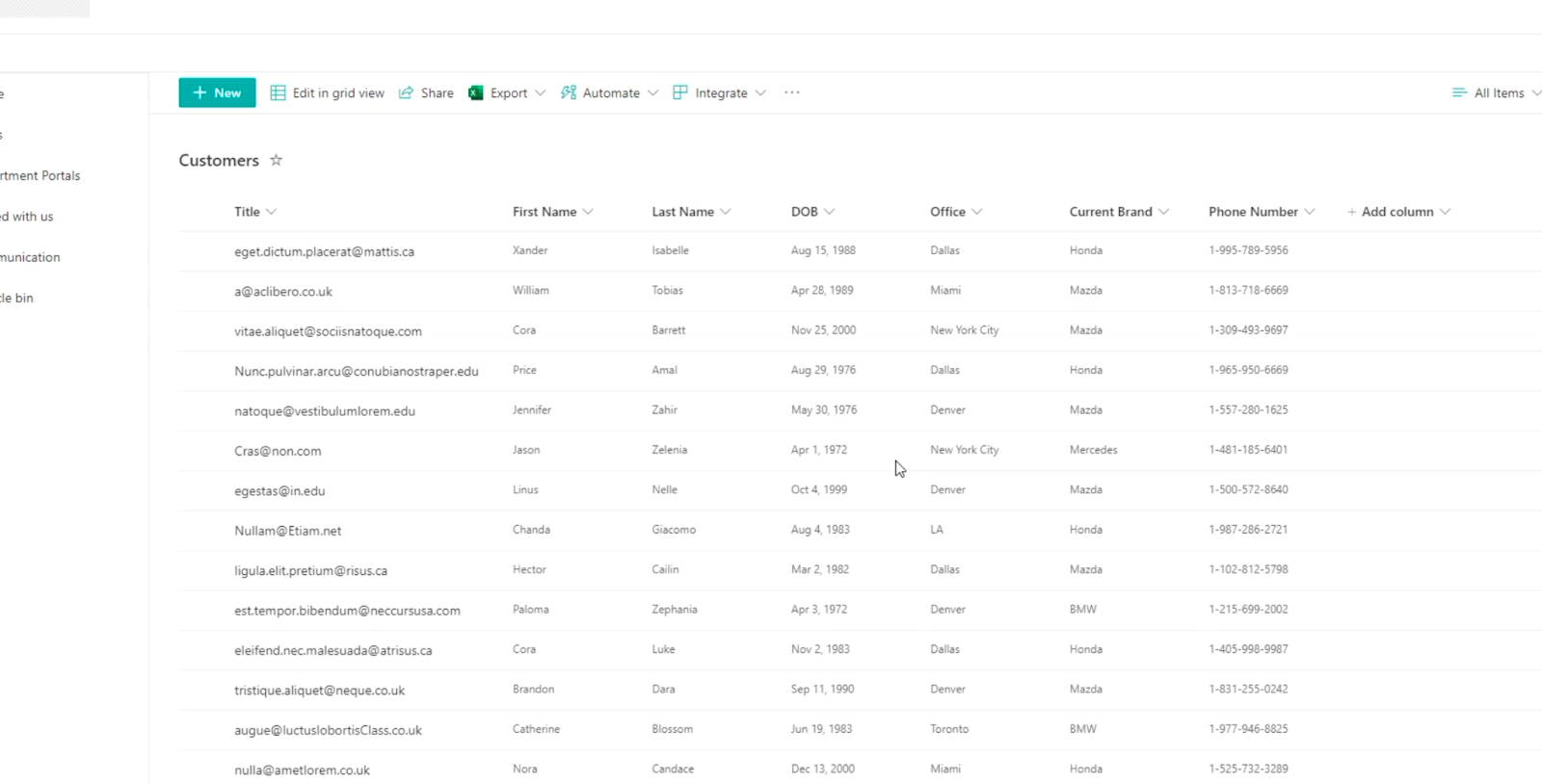Viewport: 1542px width, 784px height.
Task: Favorite the Customers list with star icon
Action: pos(276,160)
